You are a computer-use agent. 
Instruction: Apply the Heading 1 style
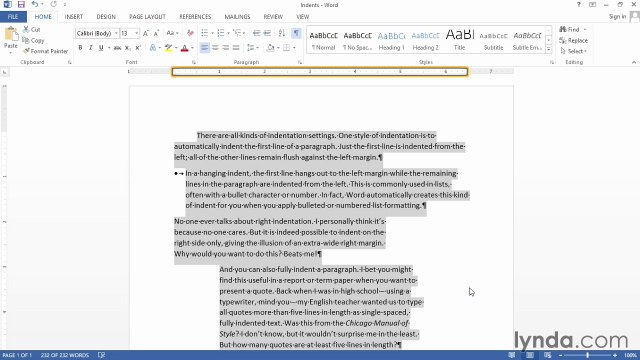(x=391, y=40)
